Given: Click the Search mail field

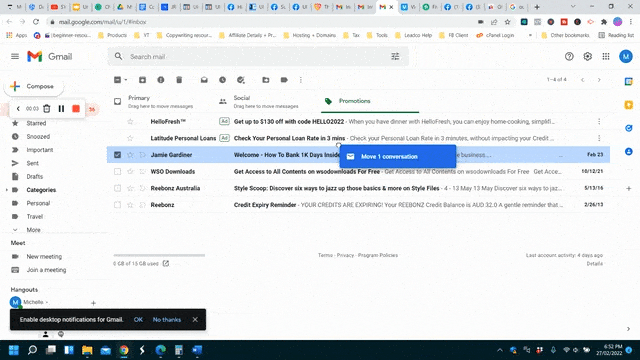Looking at the screenshot, I should point(257,56).
